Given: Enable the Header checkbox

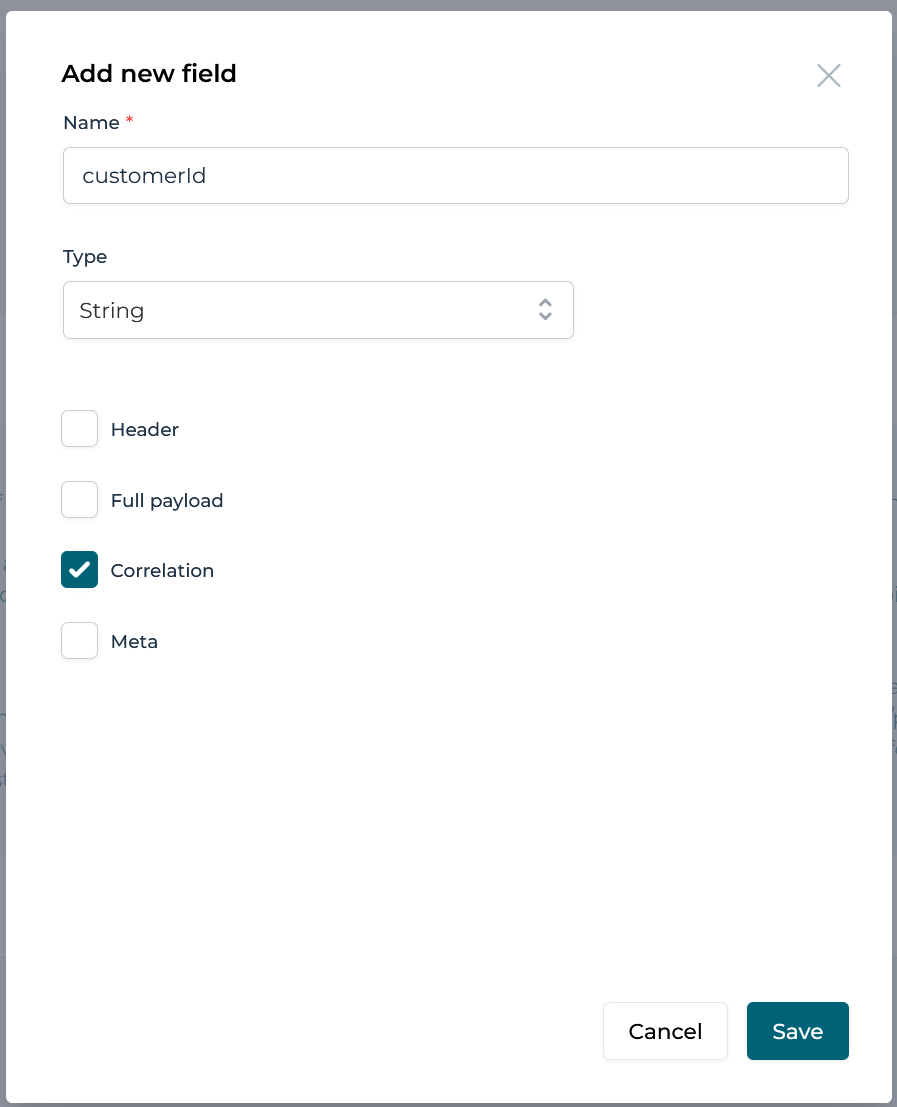Looking at the screenshot, I should (80, 429).
